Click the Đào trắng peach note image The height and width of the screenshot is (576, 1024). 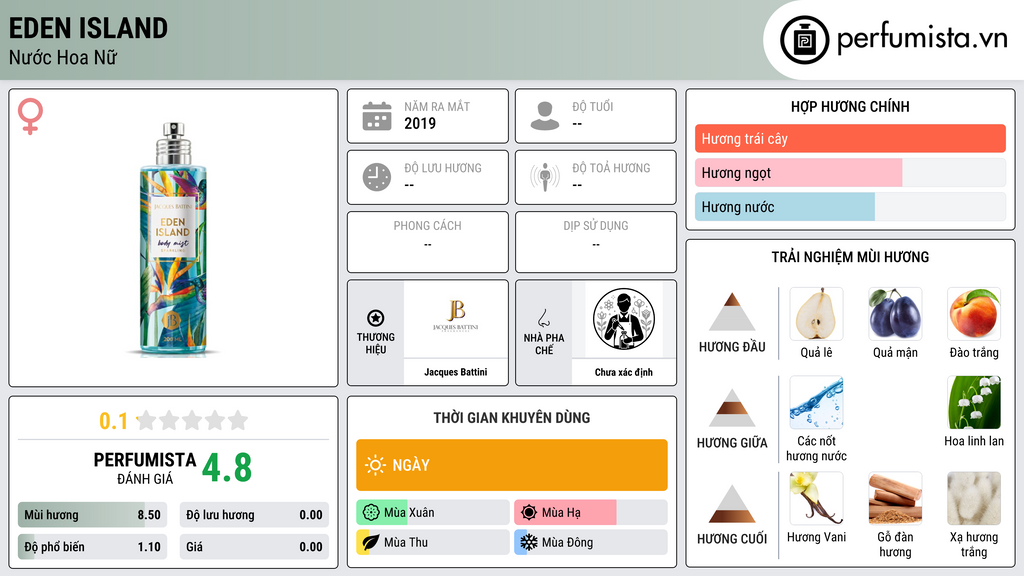point(974,313)
